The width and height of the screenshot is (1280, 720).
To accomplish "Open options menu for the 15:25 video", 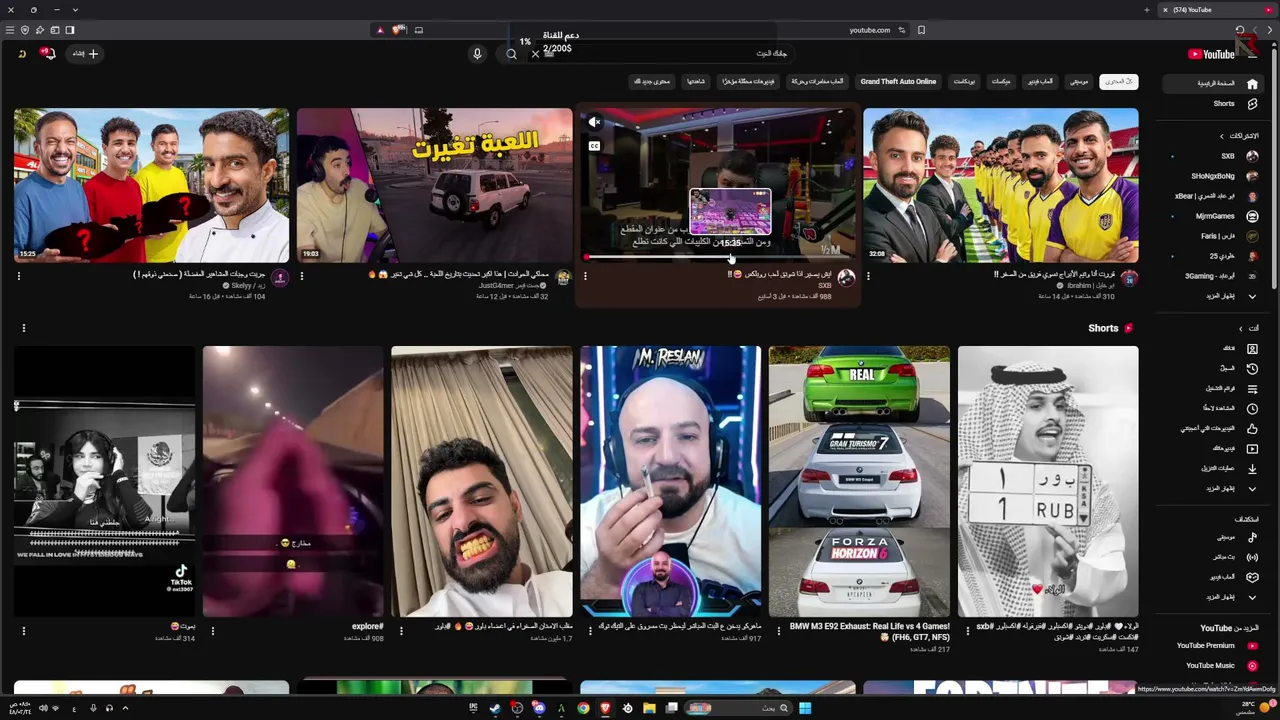I will pyautogui.click(x=18, y=276).
